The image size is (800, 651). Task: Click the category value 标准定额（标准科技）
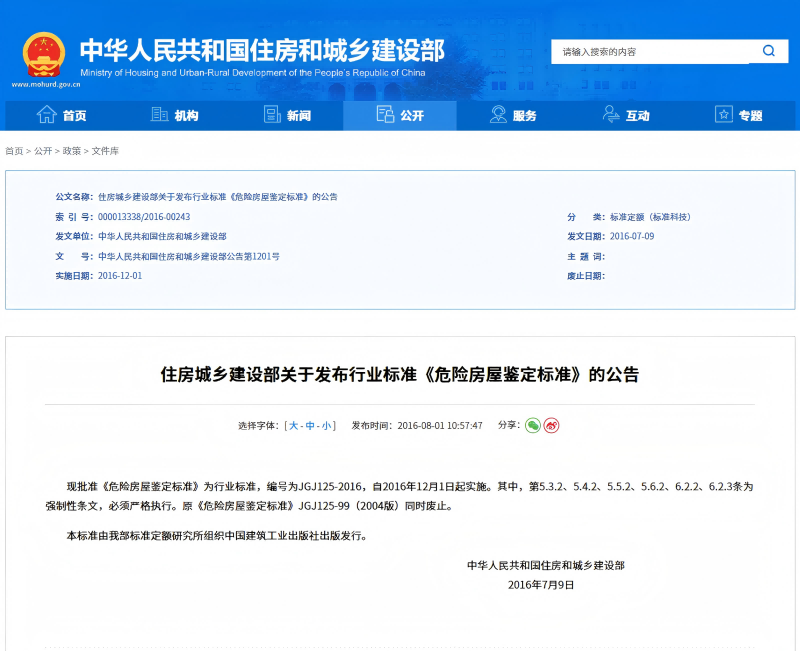[x=651, y=217]
